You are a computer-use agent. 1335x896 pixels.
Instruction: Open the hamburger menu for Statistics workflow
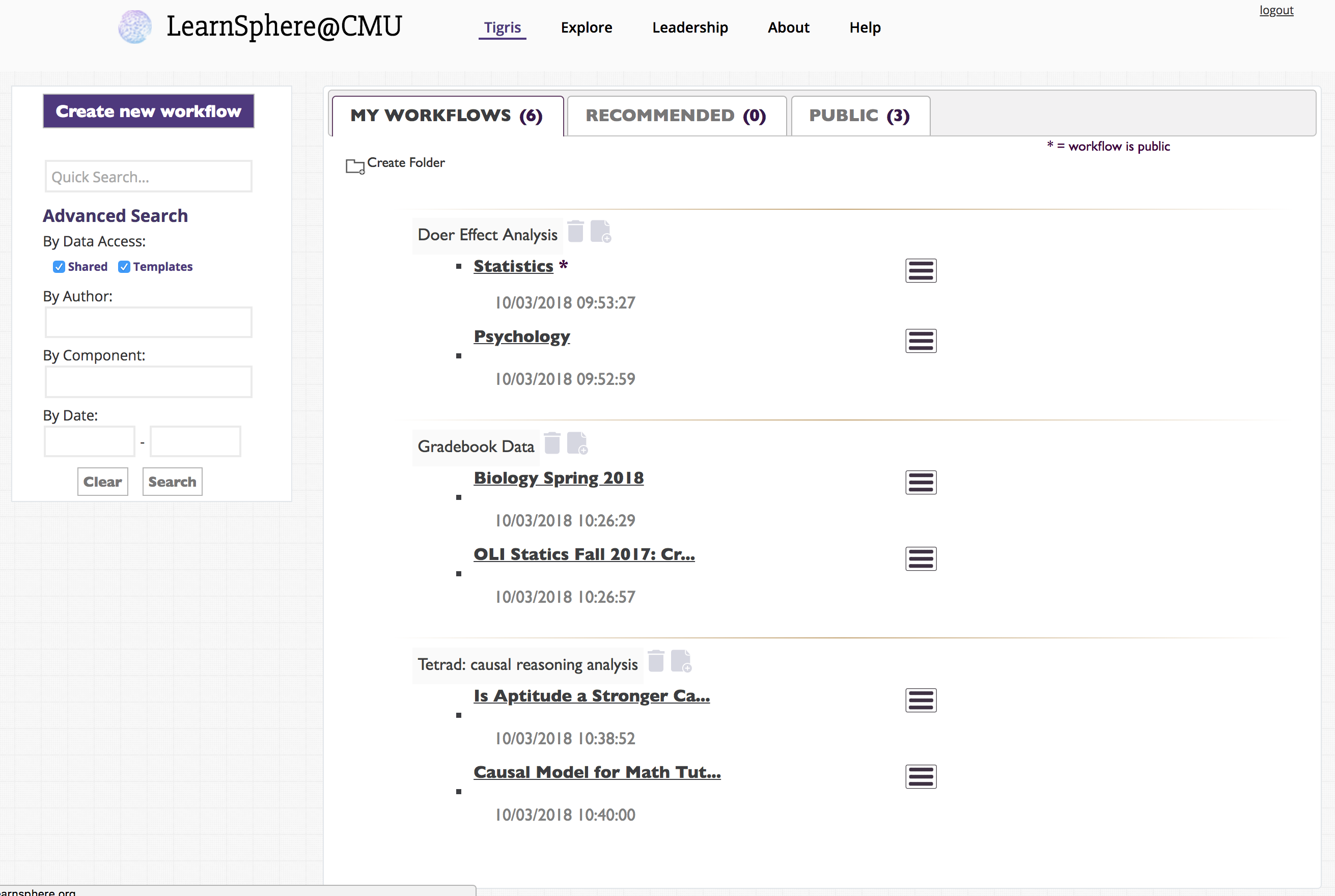tap(921, 270)
